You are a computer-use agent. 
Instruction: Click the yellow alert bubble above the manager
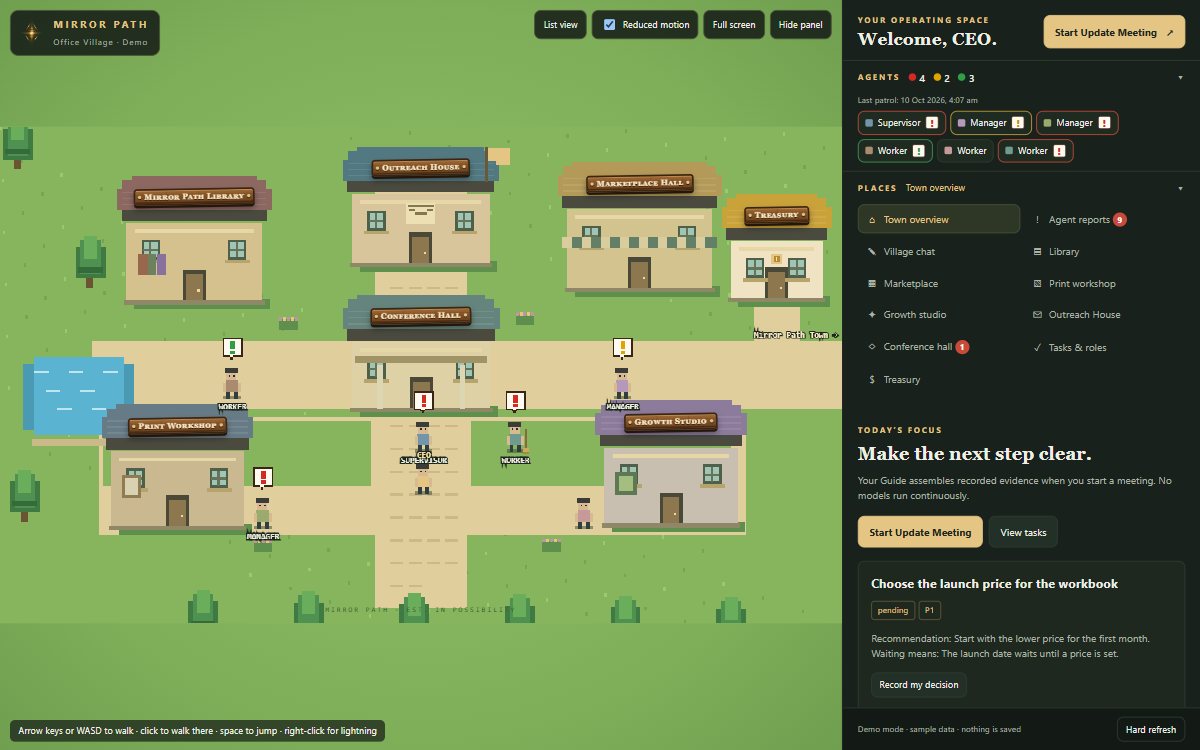click(623, 348)
